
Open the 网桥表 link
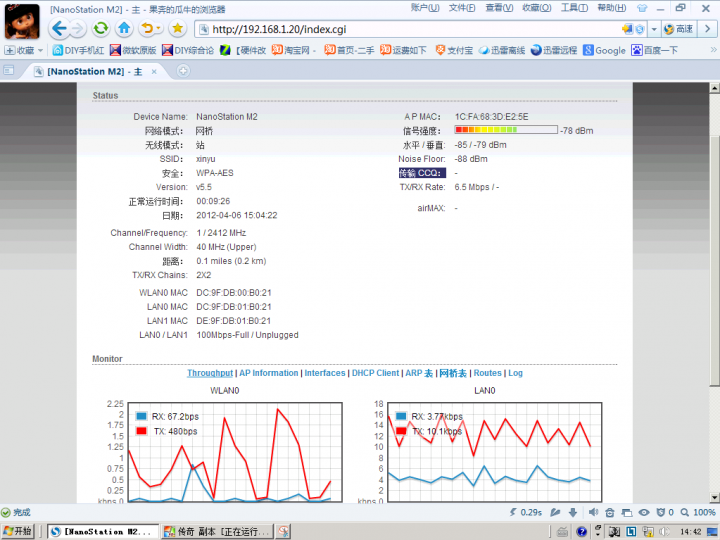click(x=453, y=373)
